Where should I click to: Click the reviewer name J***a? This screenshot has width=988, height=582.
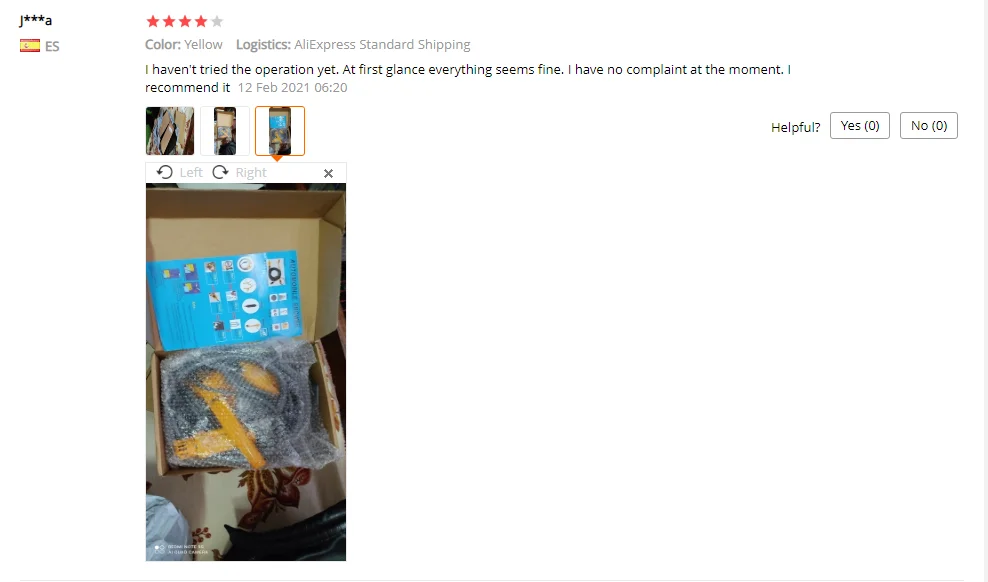click(35, 20)
